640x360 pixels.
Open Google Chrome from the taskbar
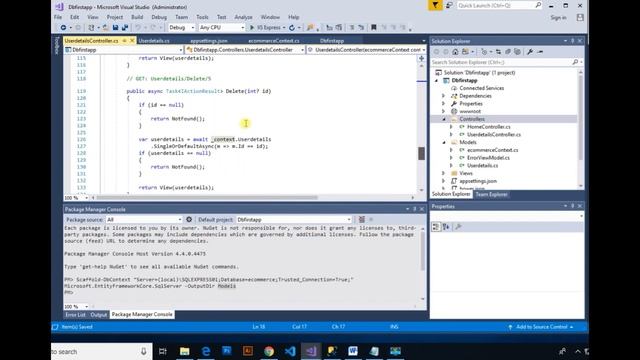click(x=269, y=351)
